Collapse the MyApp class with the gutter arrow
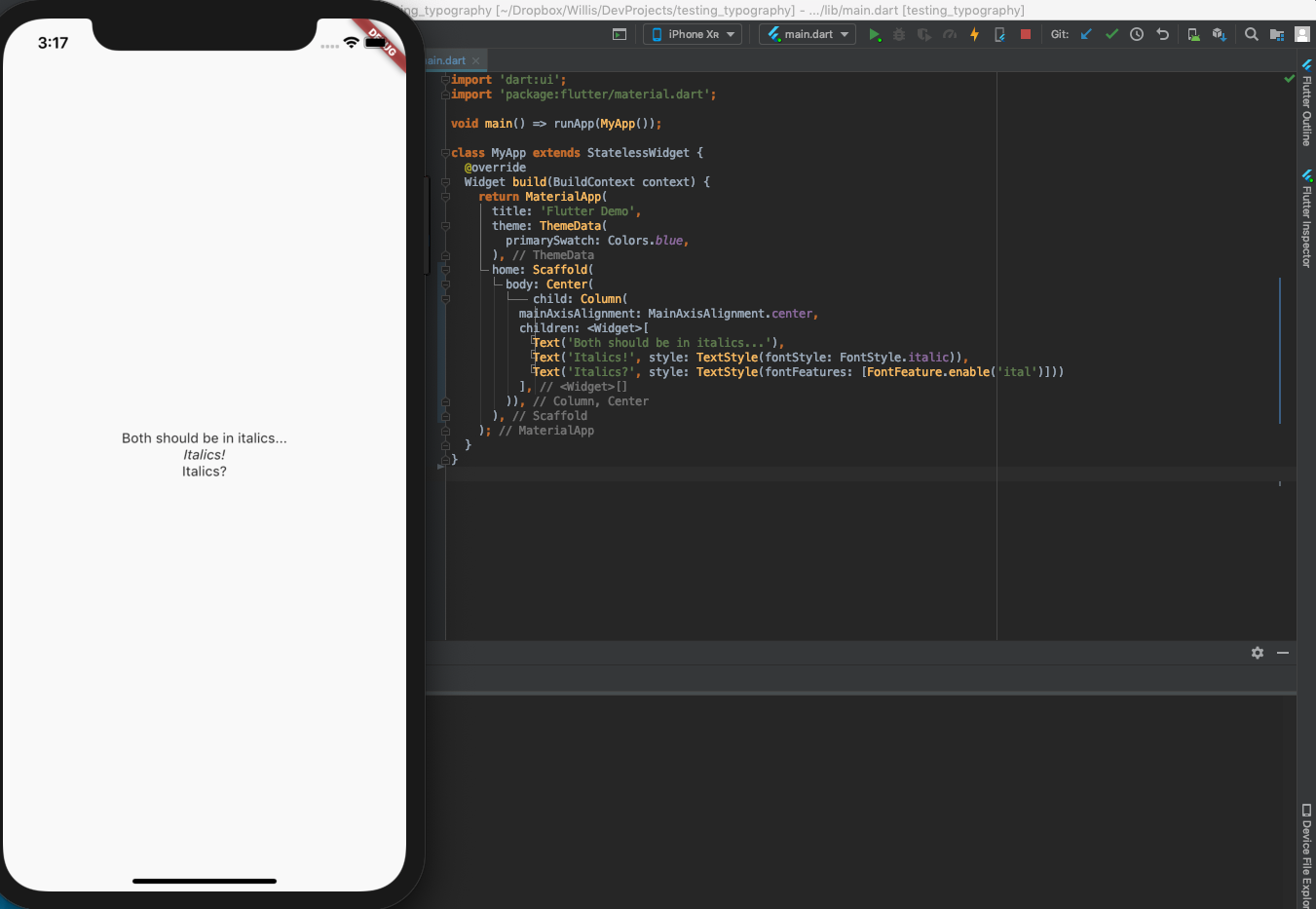The width and height of the screenshot is (1316, 909). [445, 152]
